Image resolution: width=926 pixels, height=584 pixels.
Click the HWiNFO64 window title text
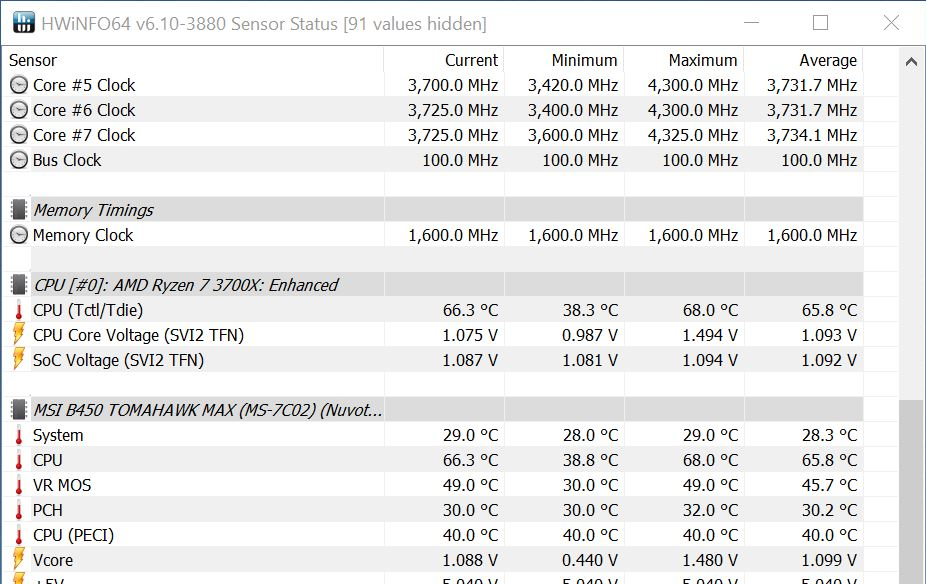coord(264,24)
